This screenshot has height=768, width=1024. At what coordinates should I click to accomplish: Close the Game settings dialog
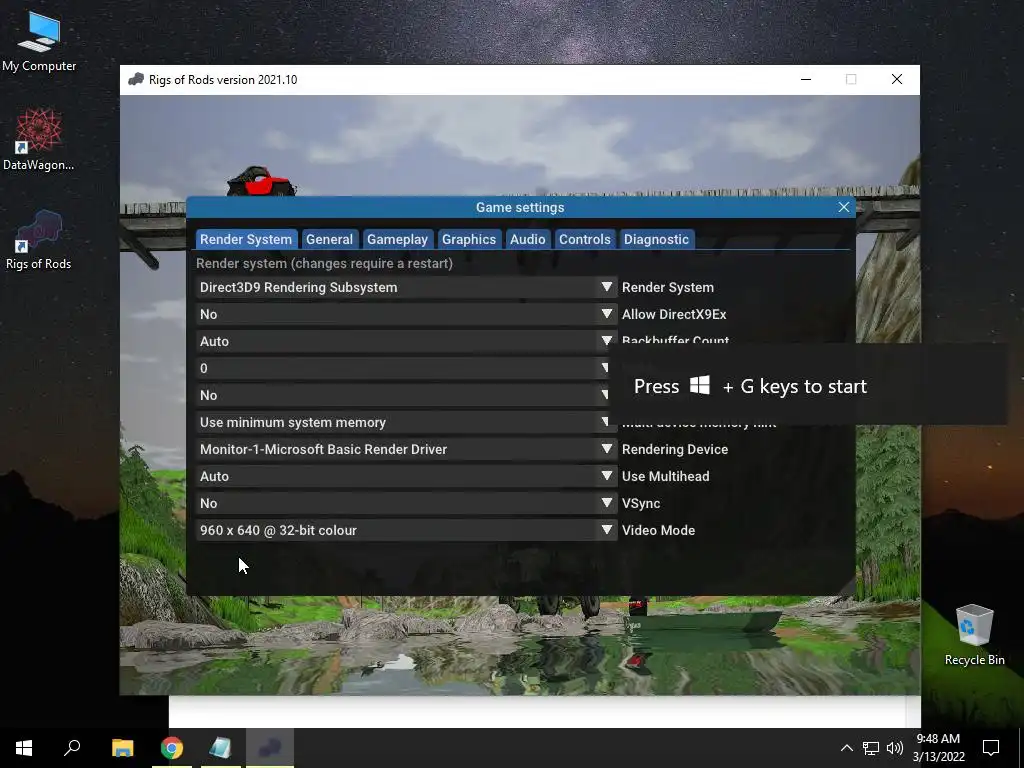pyautogui.click(x=844, y=207)
